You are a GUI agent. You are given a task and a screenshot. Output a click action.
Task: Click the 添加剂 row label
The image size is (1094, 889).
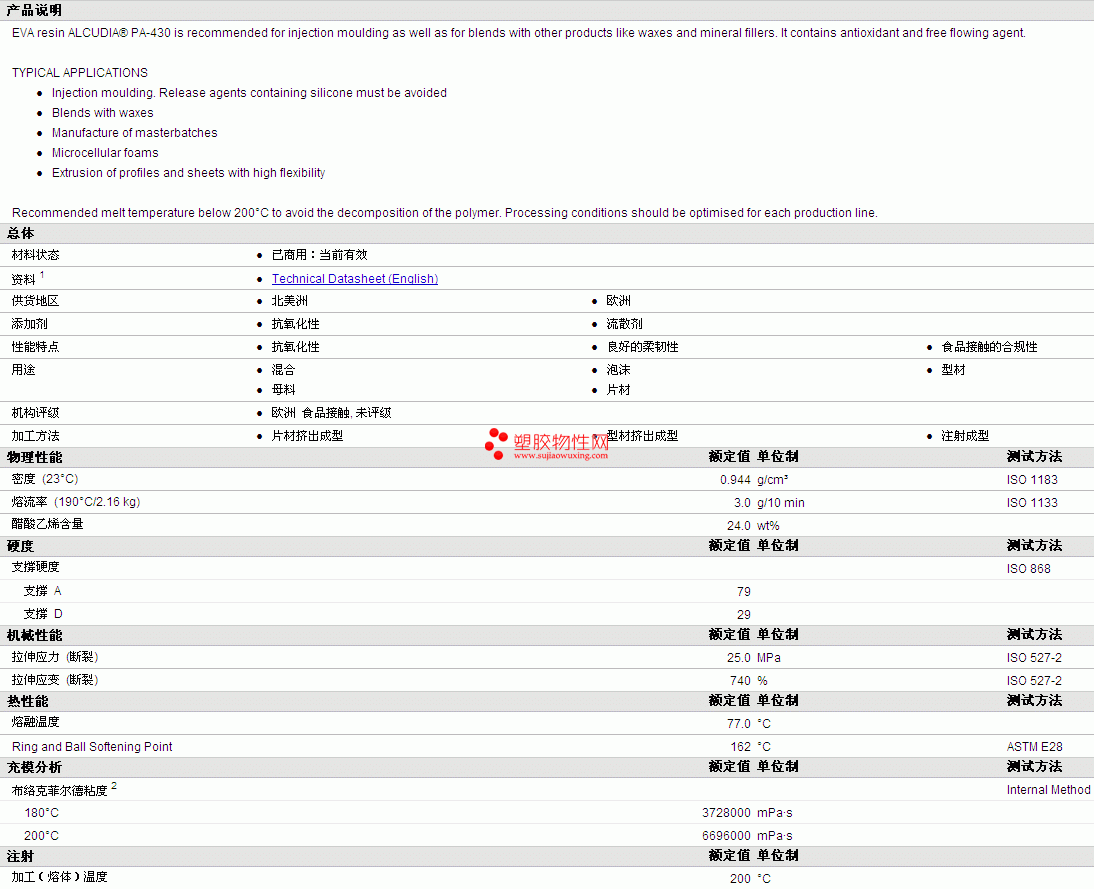point(29,324)
